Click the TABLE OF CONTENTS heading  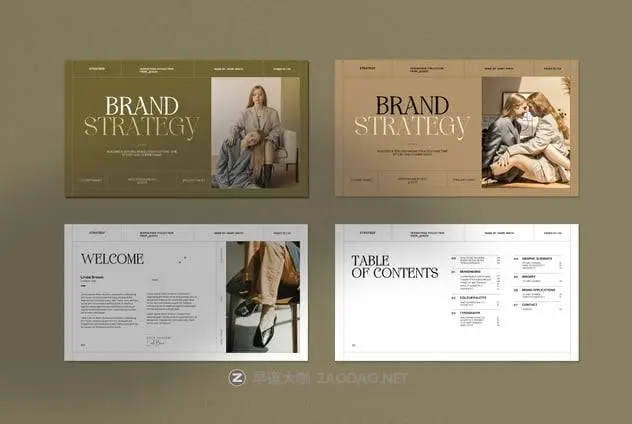point(394,266)
